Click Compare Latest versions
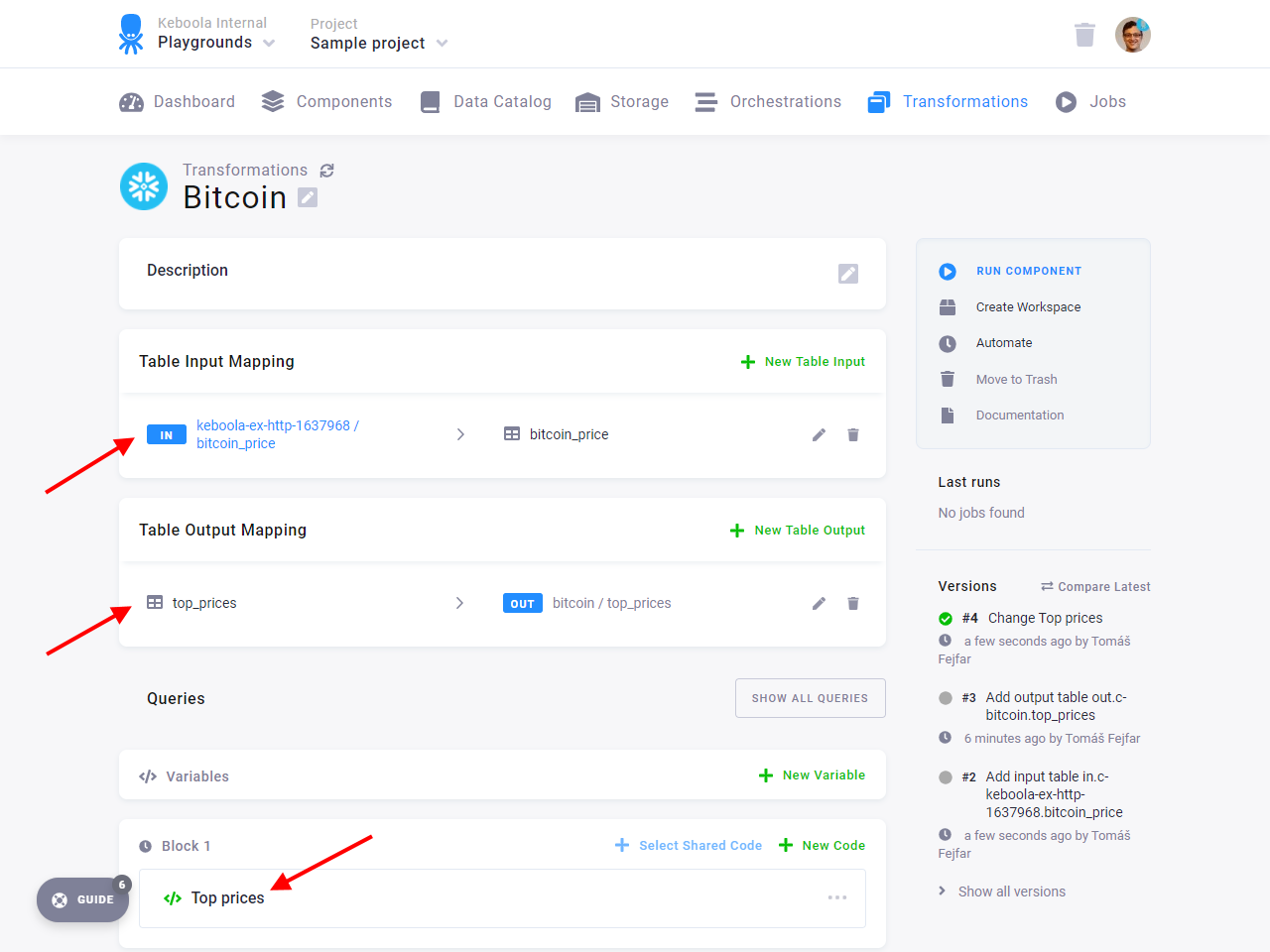Viewport: 1270px width, 952px height. 1095,587
